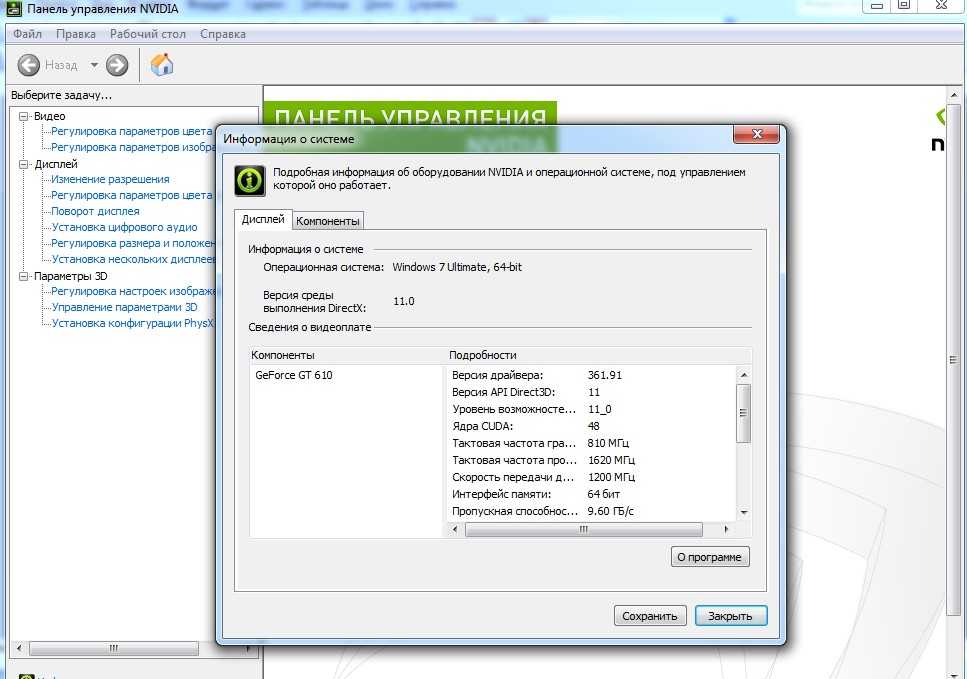The height and width of the screenshot is (679, 967).
Task: Switch to the Компоненты tab
Action: click(x=328, y=221)
